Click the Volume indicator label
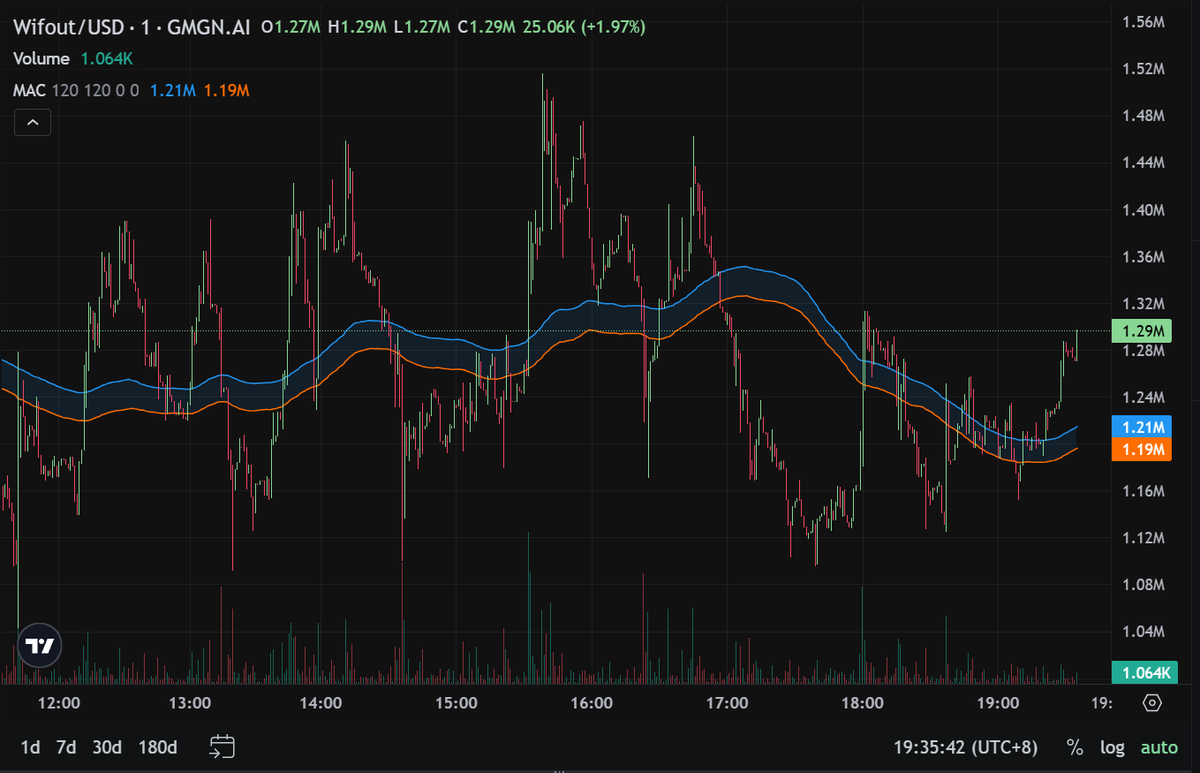 pos(41,59)
